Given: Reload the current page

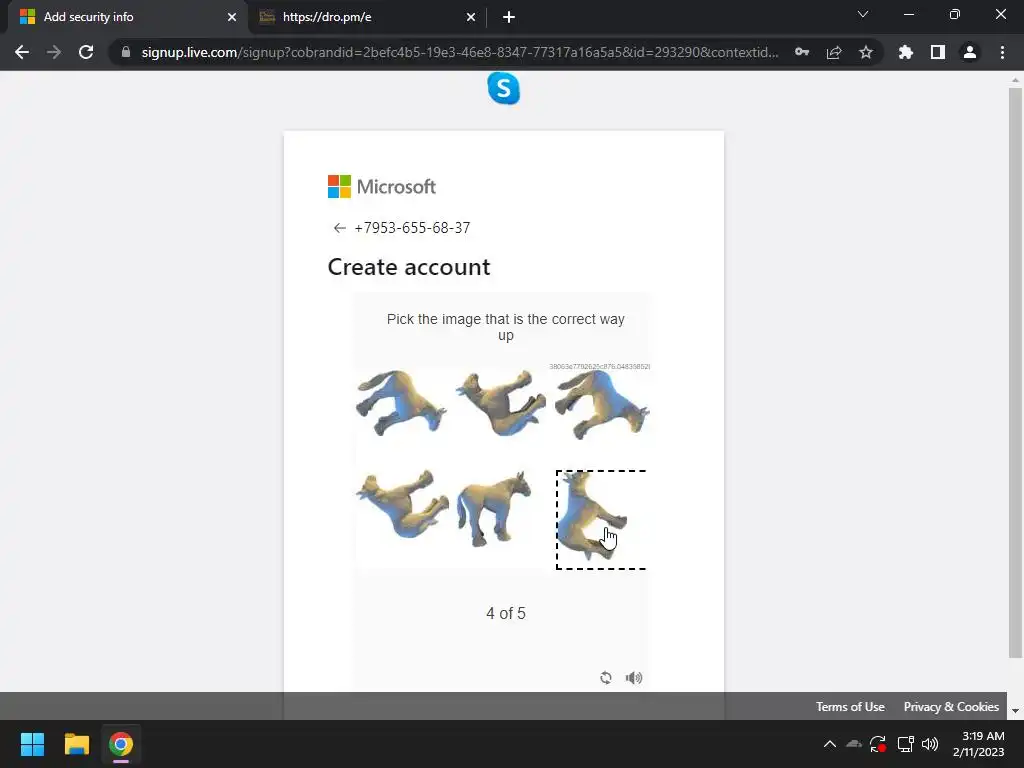Looking at the screenshot, I should pos(86,52).
